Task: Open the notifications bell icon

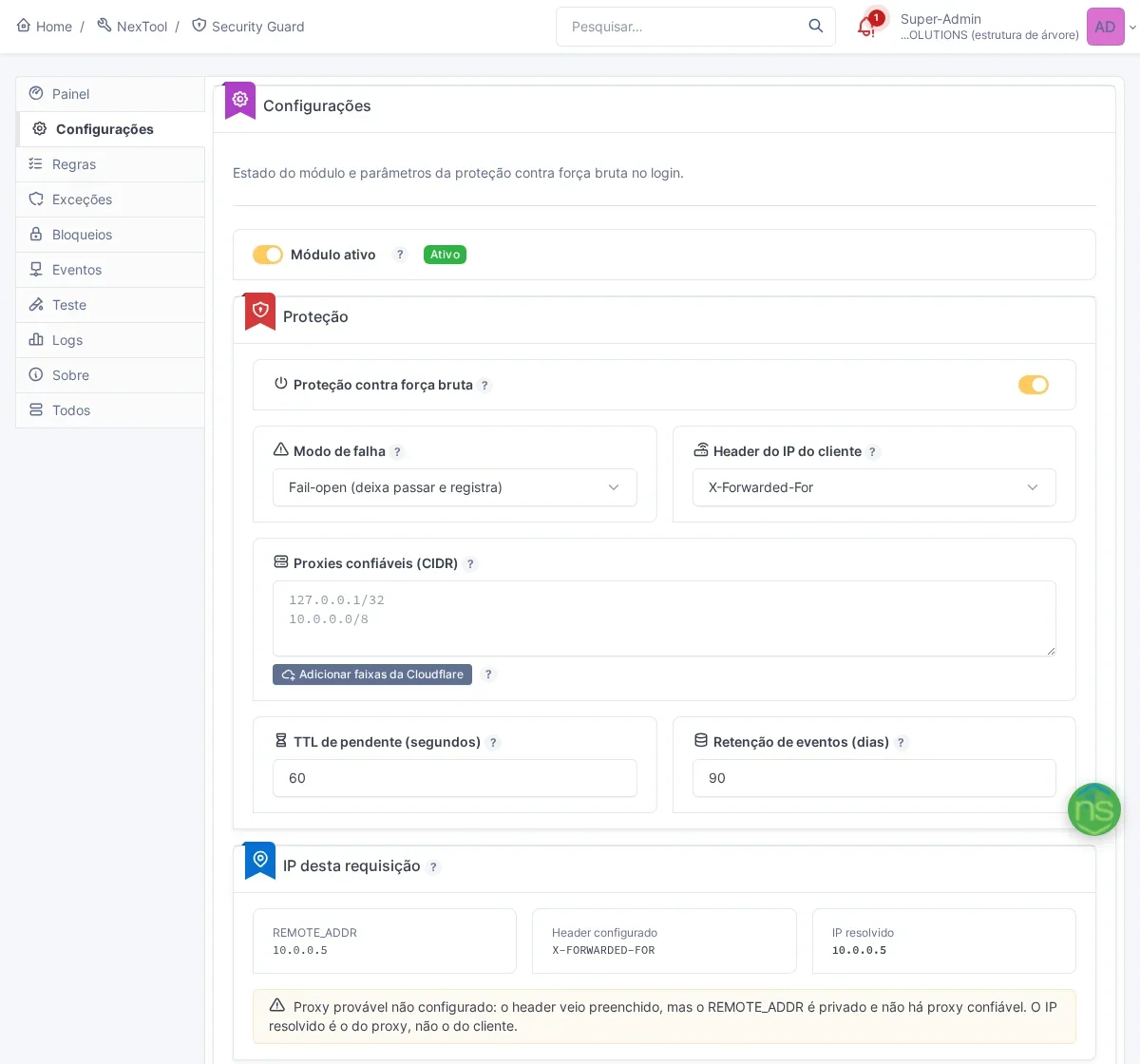Action: tap(866, 27)
